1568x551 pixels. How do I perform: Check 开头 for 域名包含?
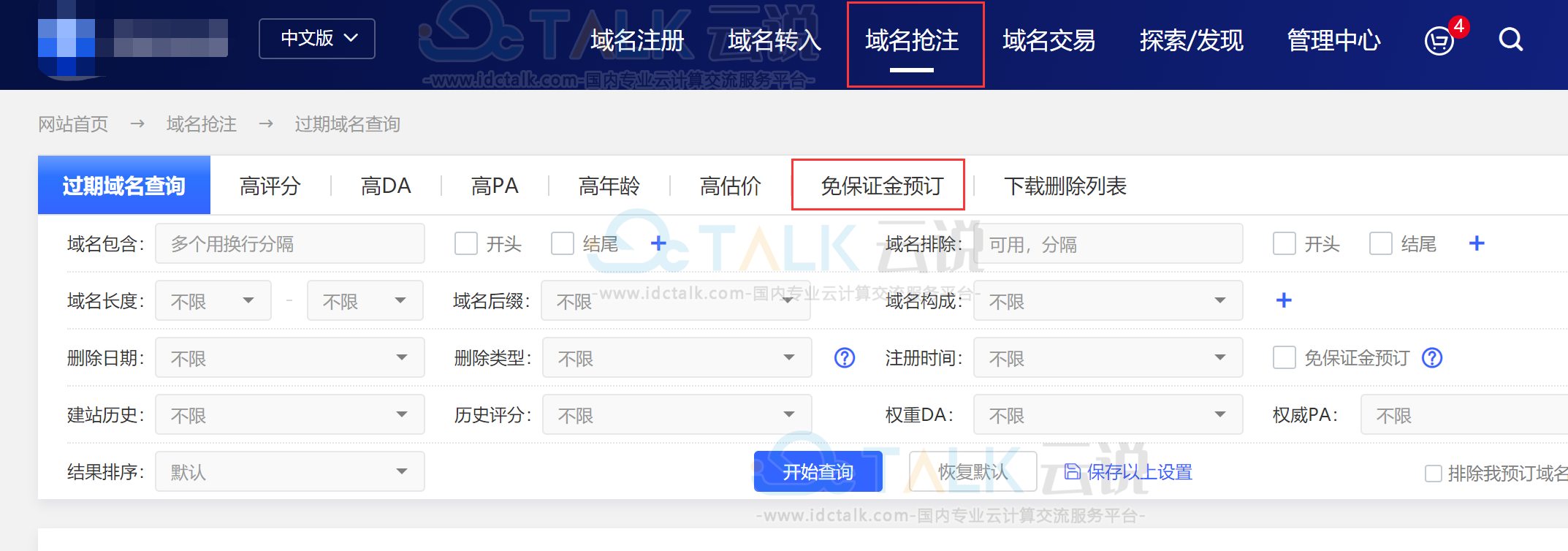[x=466, y=243]
